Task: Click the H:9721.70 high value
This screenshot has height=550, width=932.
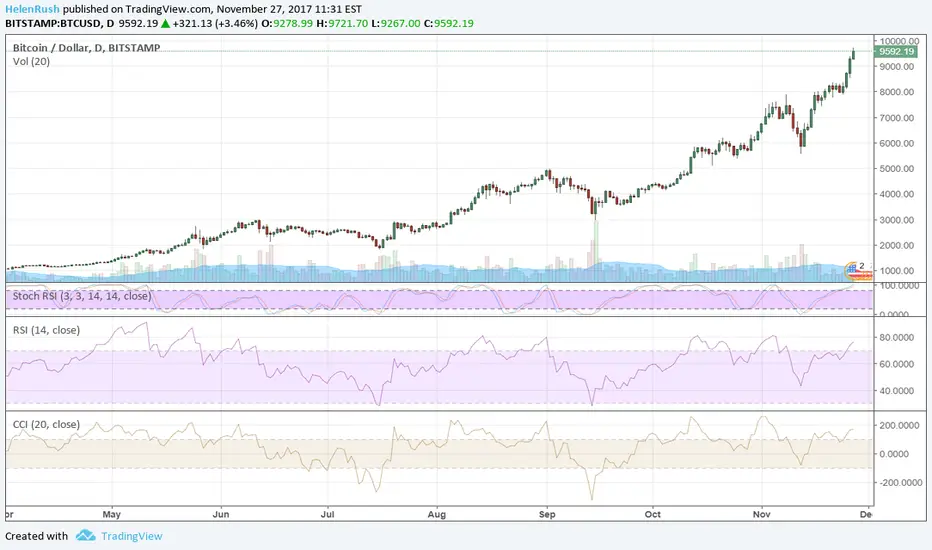Action: [342, 24]
